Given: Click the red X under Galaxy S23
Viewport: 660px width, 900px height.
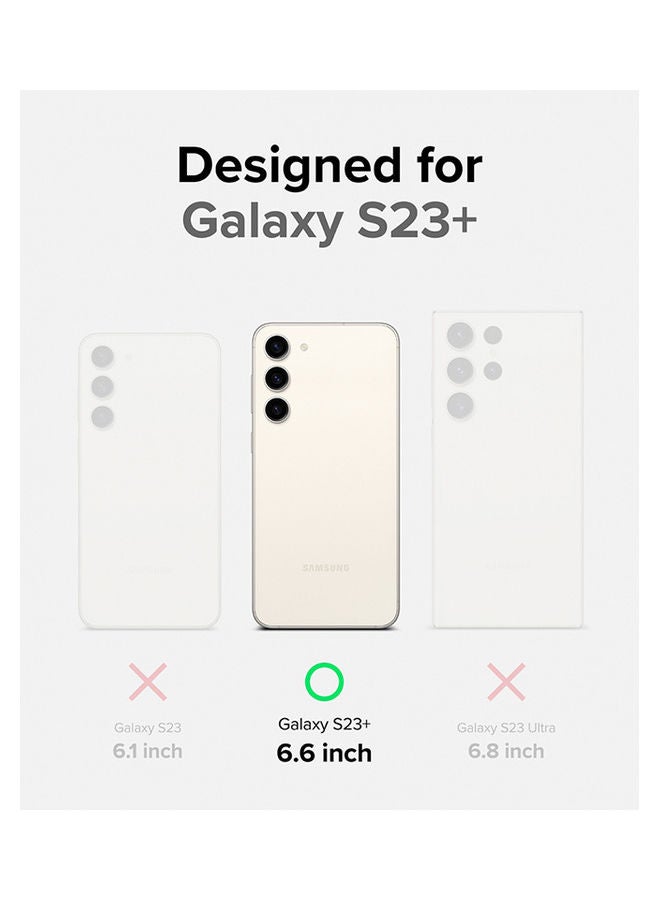Looking at the screenshot, I should [x=148, y=682].
